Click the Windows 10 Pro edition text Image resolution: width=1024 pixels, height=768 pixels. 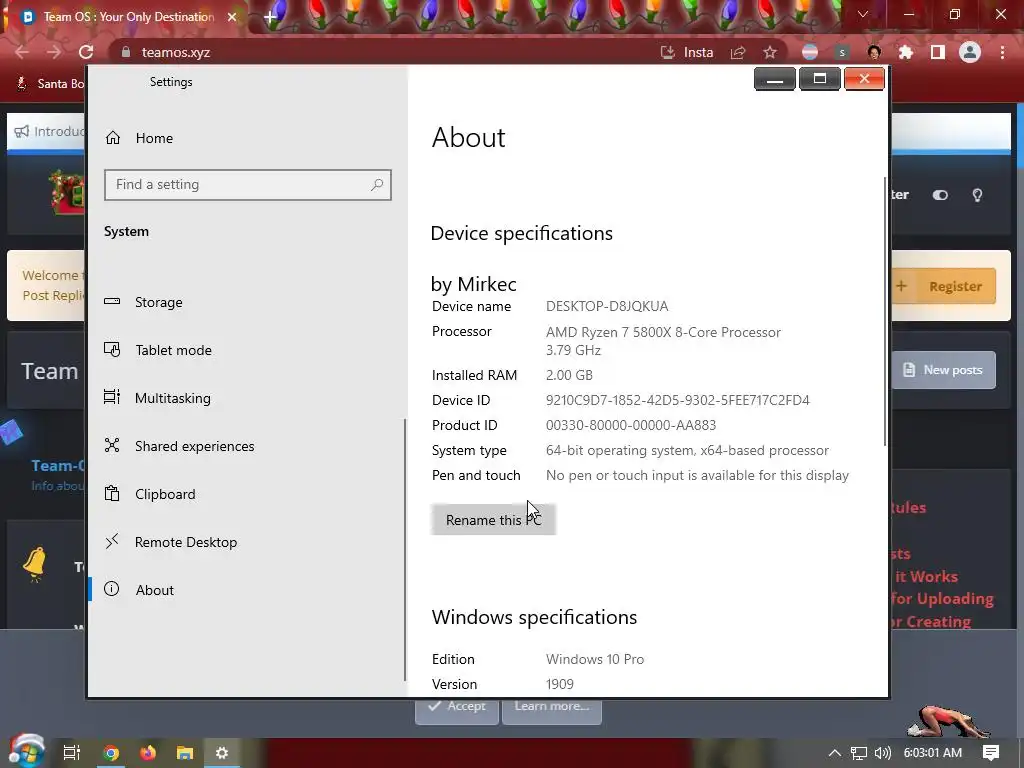(x=595, y=659)
